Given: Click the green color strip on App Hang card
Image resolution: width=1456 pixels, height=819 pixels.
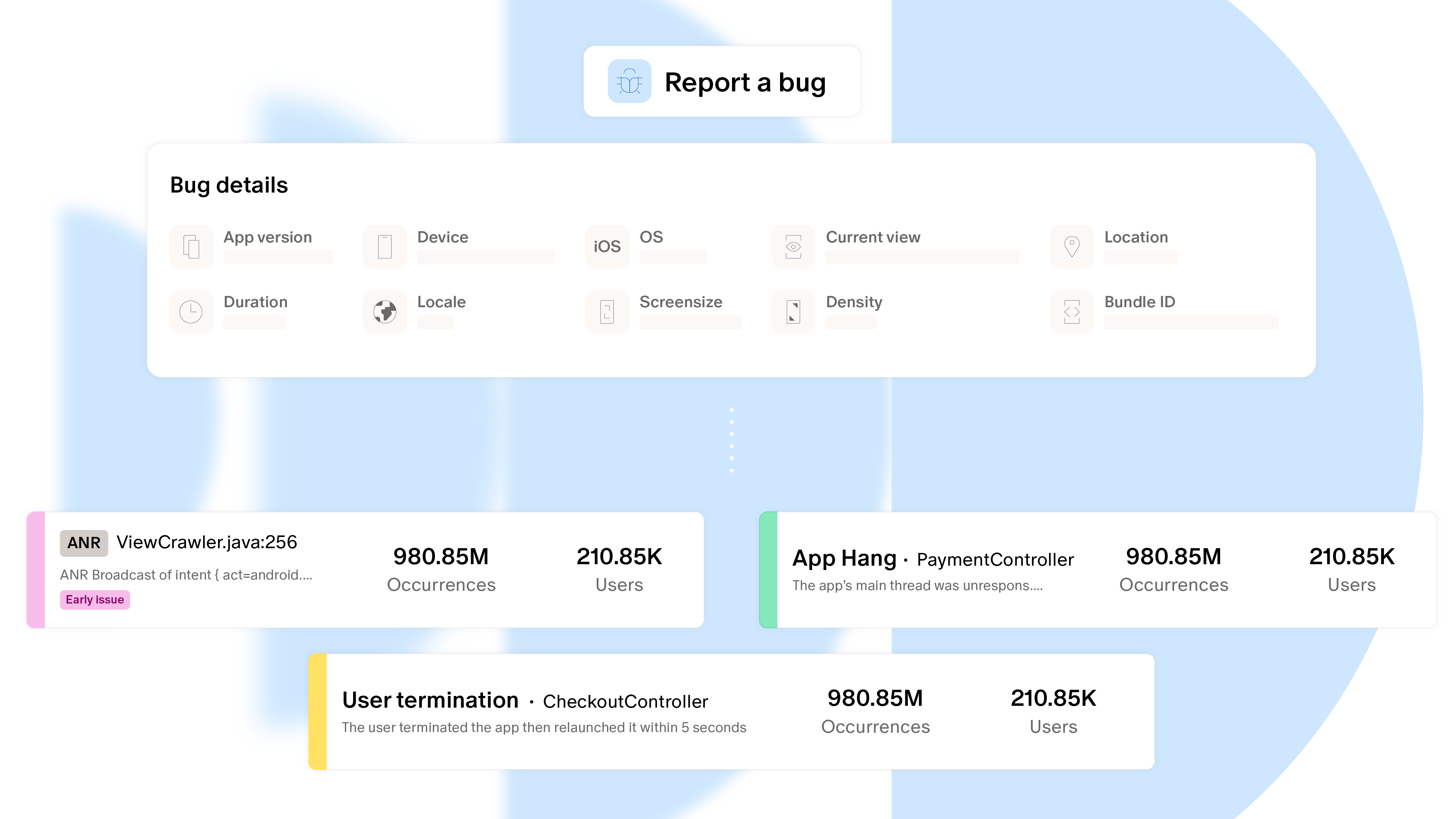Looking at the screenshot, I should click(x=768, y=570).
